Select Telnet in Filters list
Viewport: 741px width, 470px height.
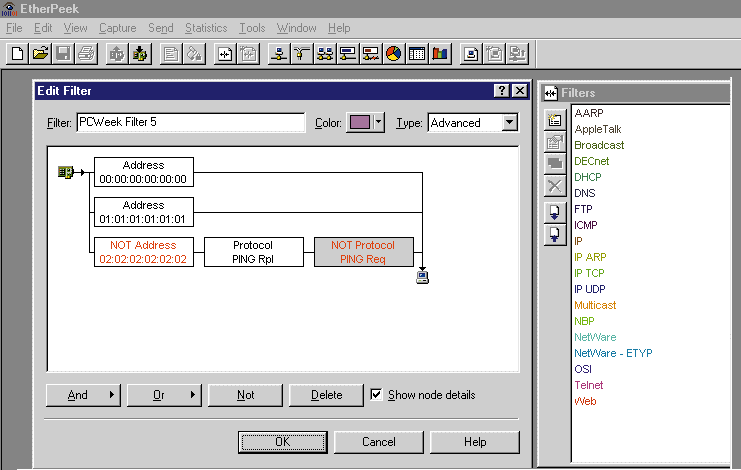pyautogui.click(x=588, y=385)
